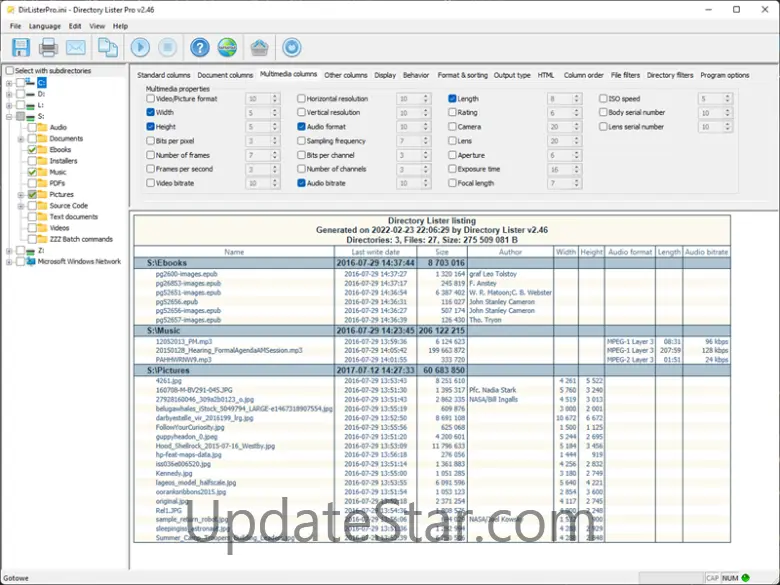
Task: Click the globe website toolbar icon
Action: click(x=227, y=48)
